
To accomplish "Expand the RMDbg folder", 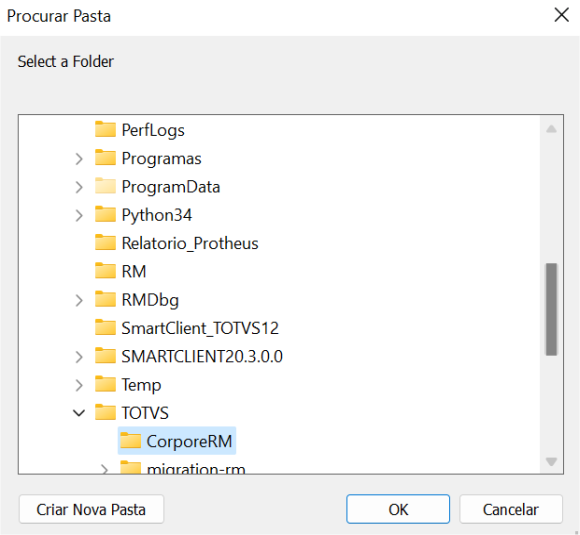I will pos(79,300).
